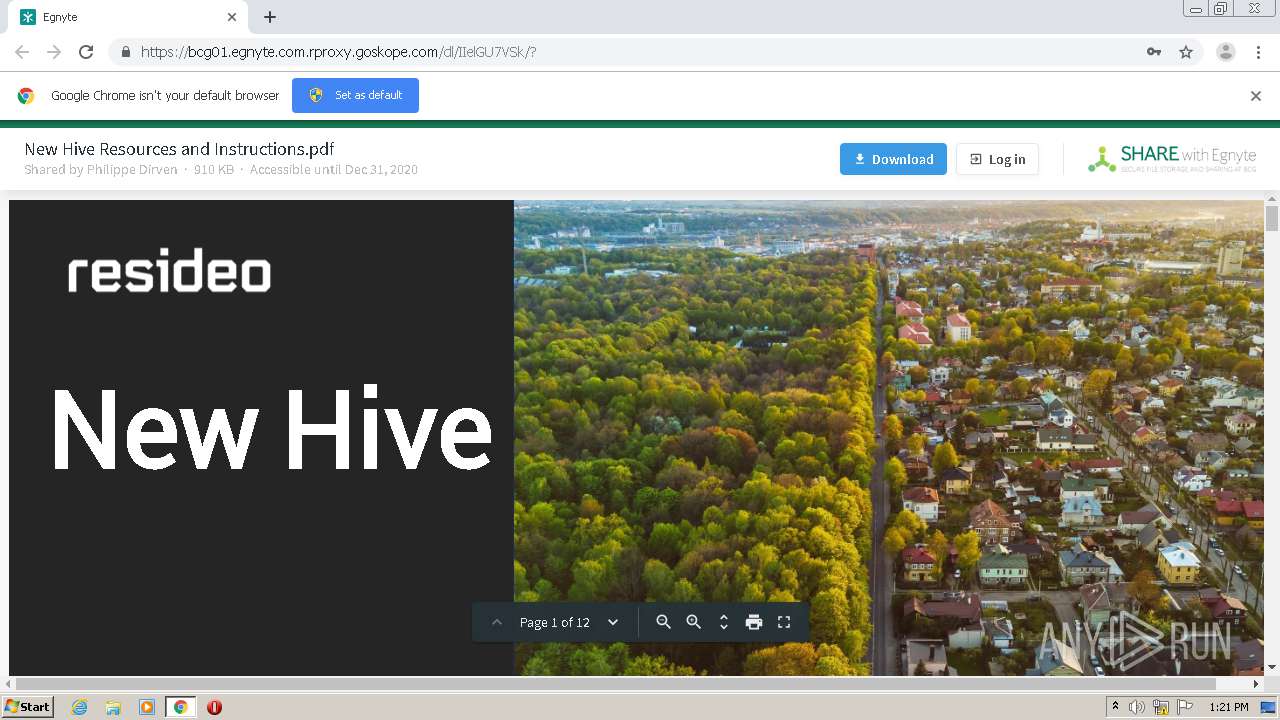
Task: Click the resideo logo on PDF cover
Action: (x=169, y=273)
